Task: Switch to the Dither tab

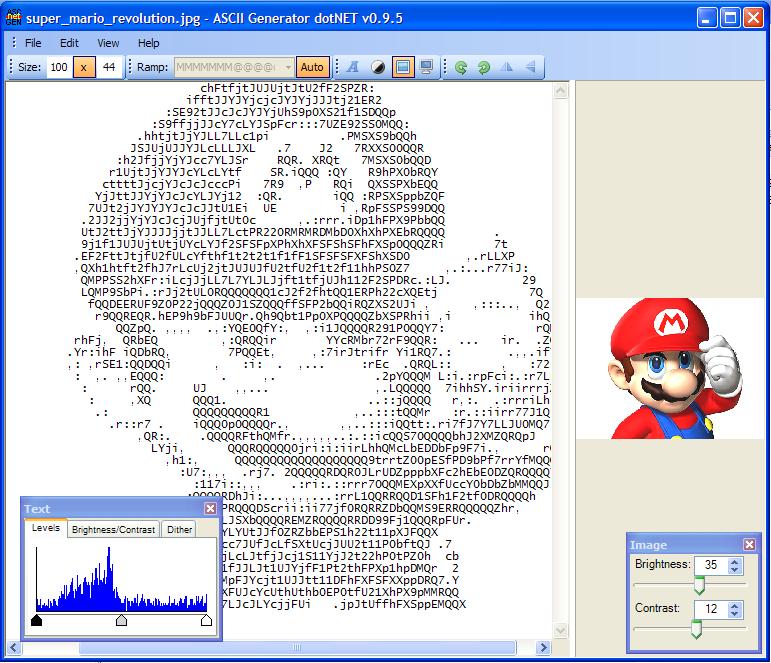Action: 179,530
